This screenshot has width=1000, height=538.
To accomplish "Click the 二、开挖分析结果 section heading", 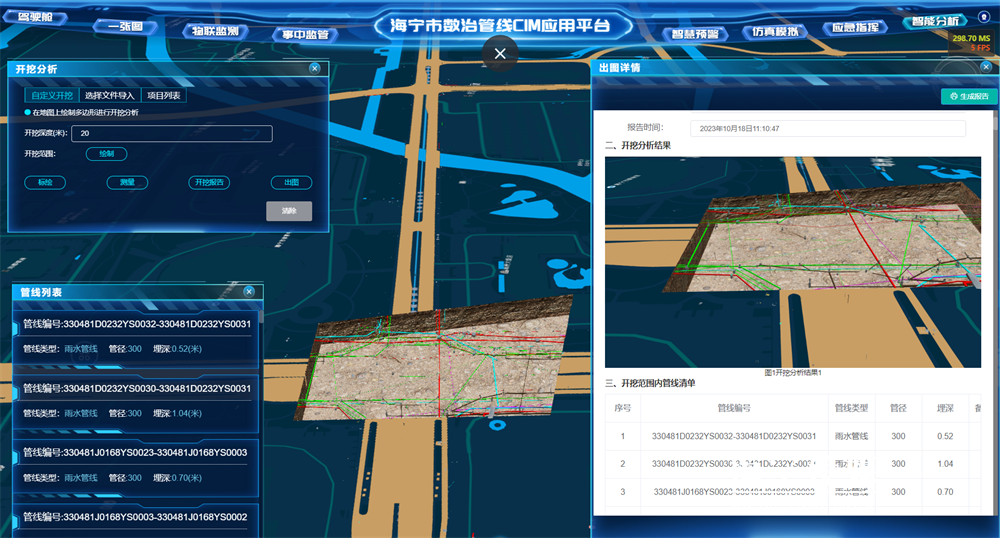I will (638, 145).
